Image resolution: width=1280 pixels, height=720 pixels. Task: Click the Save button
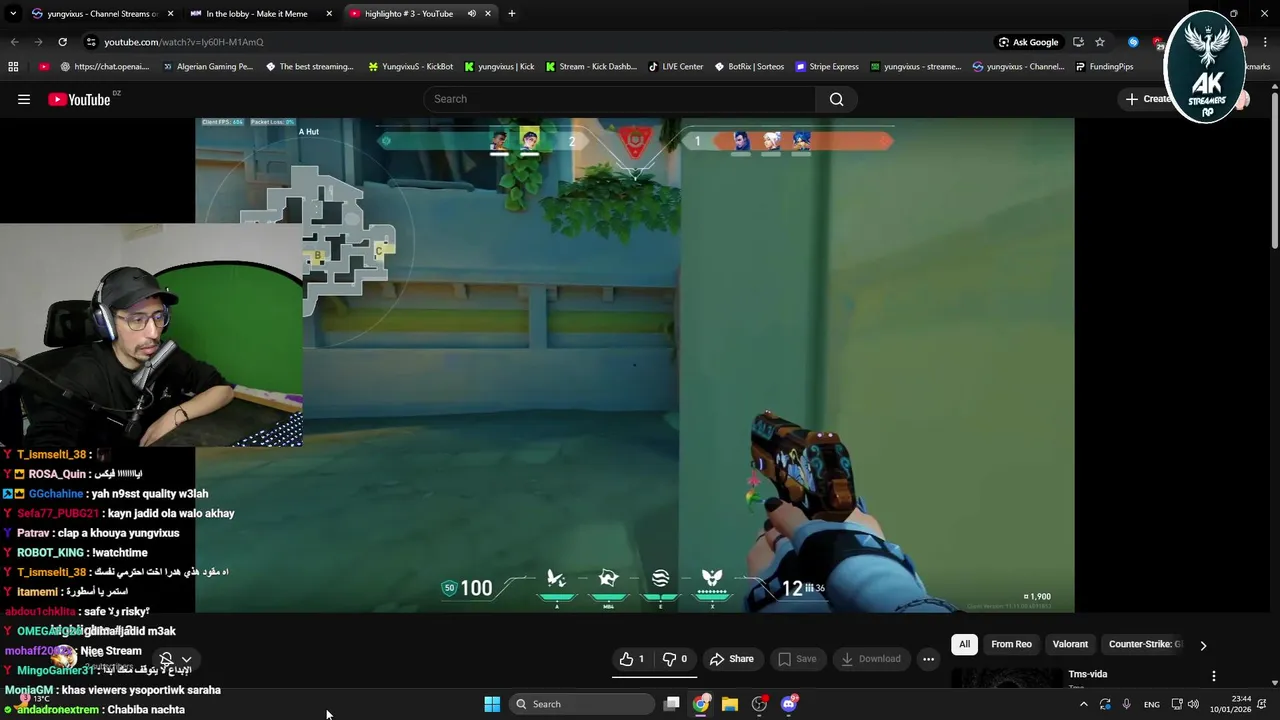(797, 659)
